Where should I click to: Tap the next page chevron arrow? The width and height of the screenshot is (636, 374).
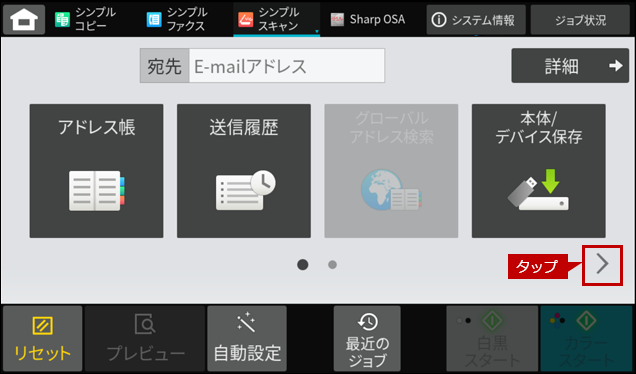[602, 265]
